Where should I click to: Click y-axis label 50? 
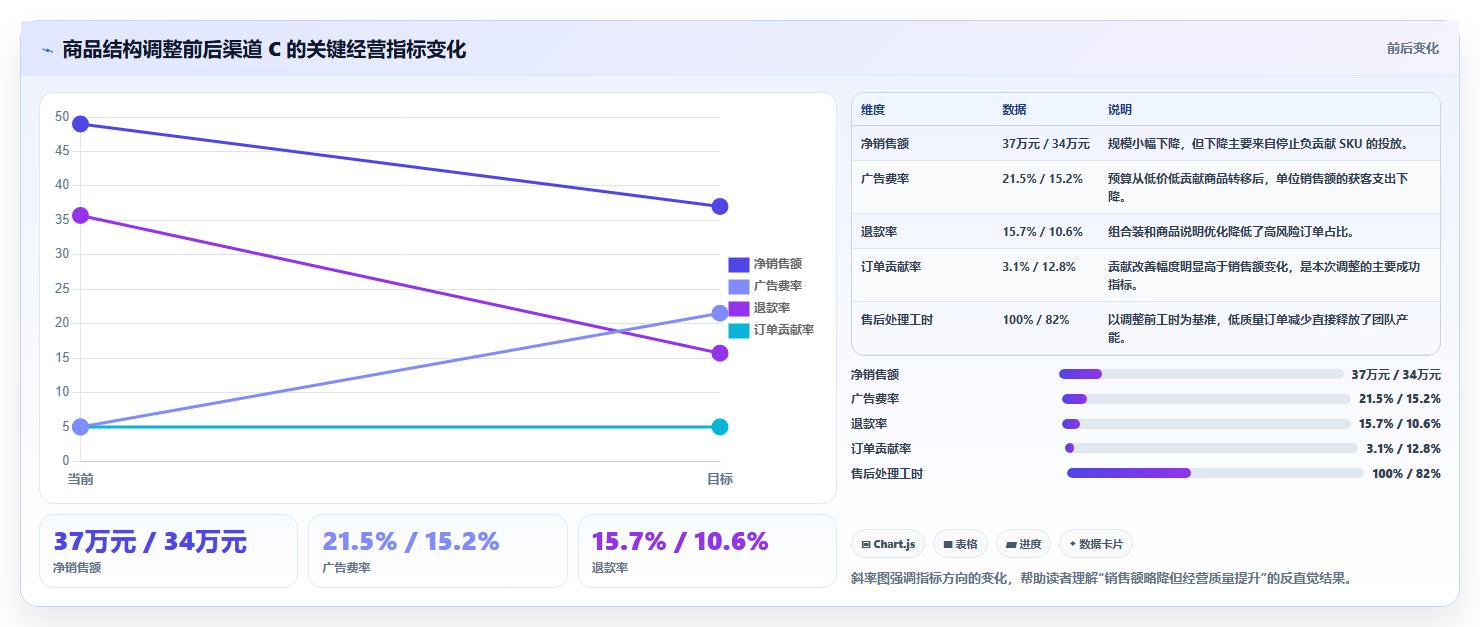pos(62,117)
